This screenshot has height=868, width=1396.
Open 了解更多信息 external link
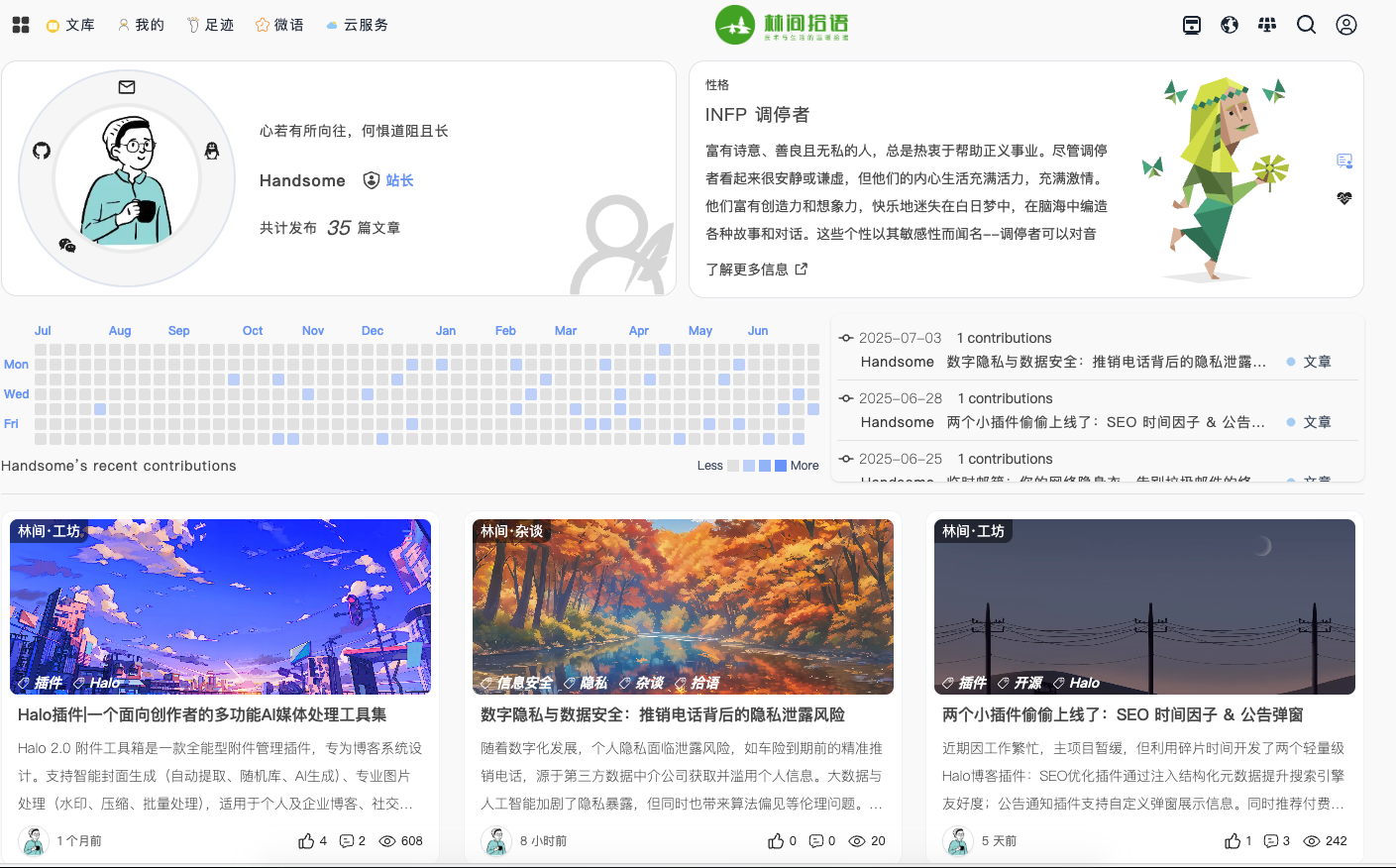757,270
